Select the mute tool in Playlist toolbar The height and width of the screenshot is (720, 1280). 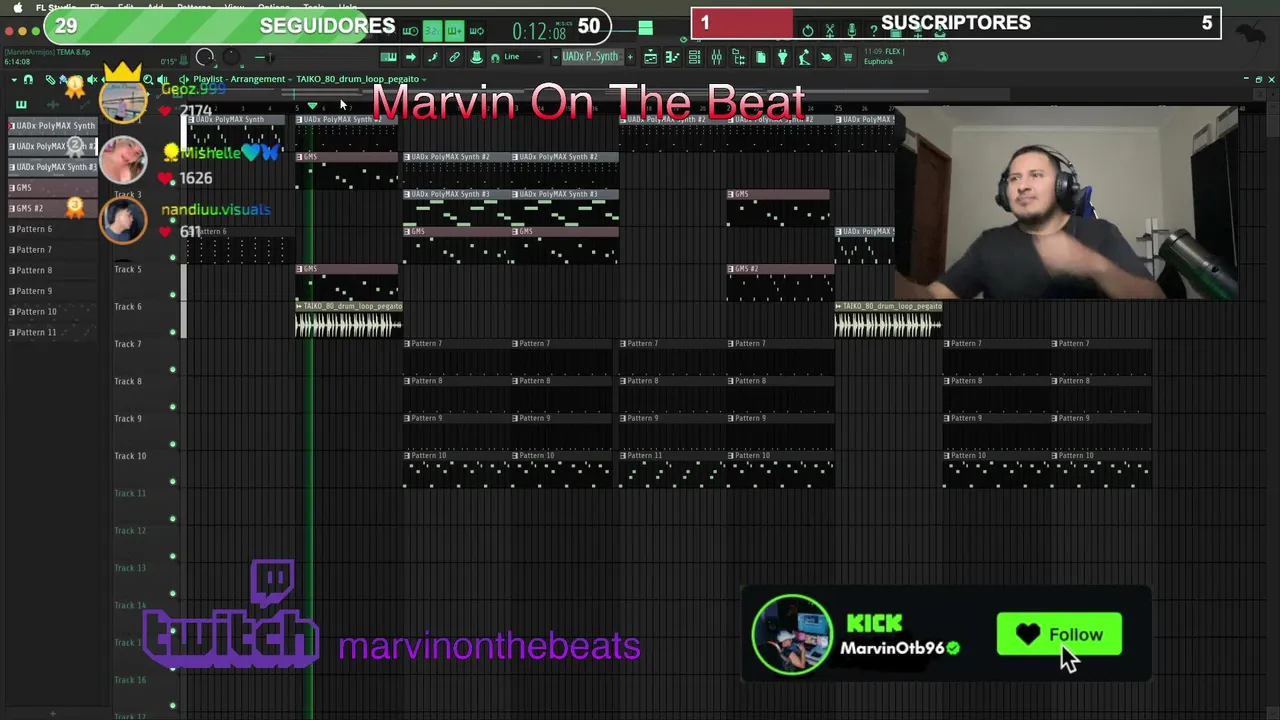pos(91,79)
